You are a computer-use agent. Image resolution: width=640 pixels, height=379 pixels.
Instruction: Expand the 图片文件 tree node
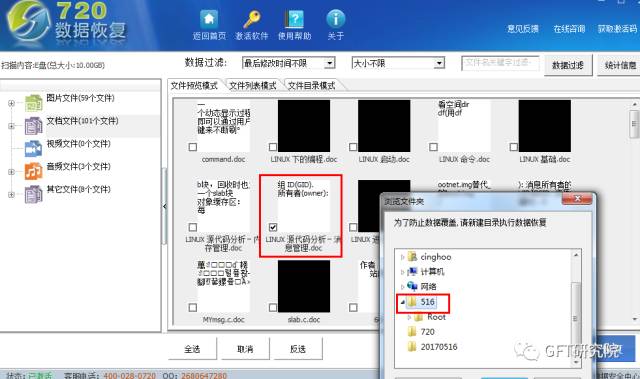click(x=11, y=103)
